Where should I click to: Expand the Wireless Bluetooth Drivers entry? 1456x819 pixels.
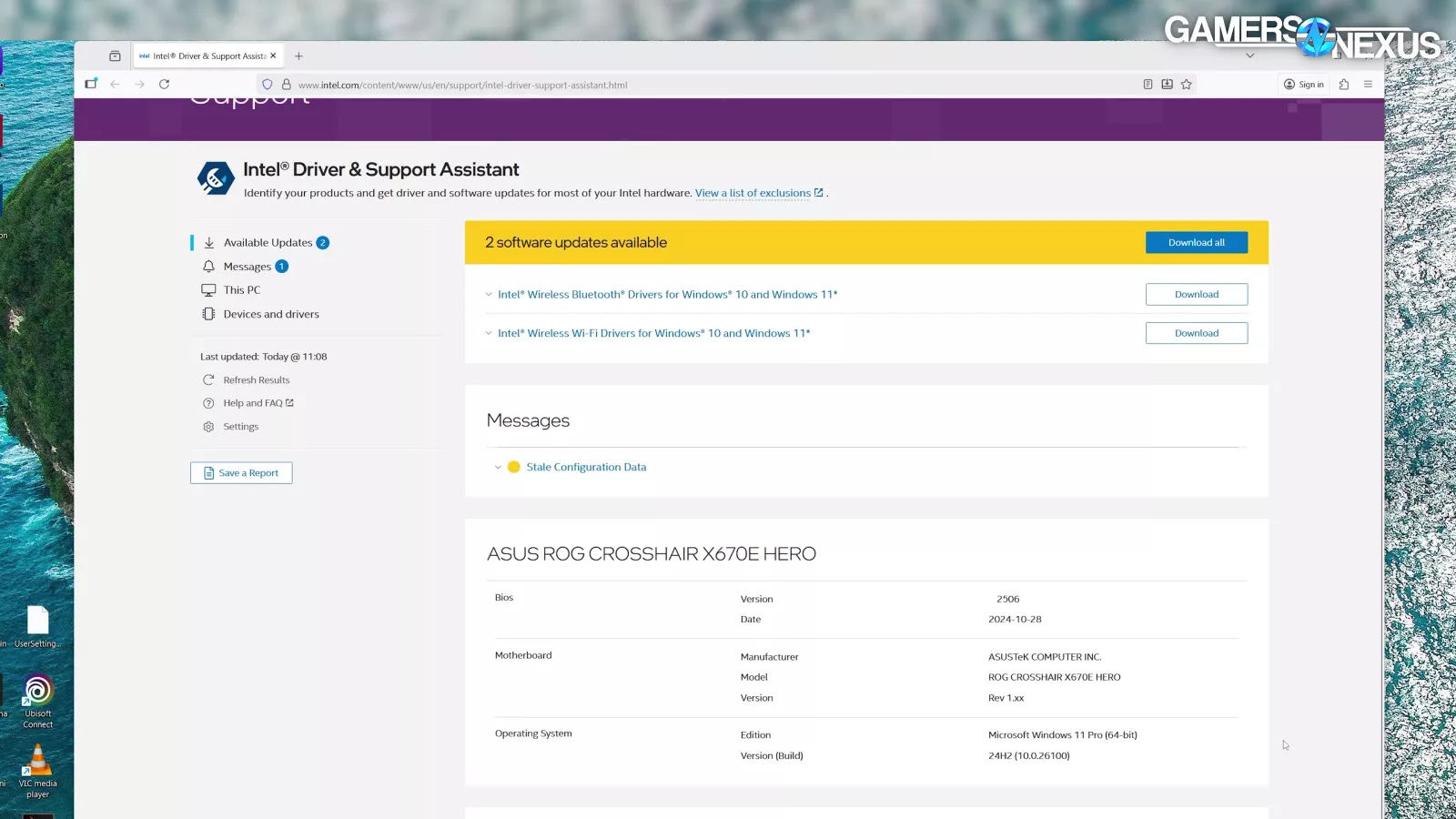pos(489,295)
